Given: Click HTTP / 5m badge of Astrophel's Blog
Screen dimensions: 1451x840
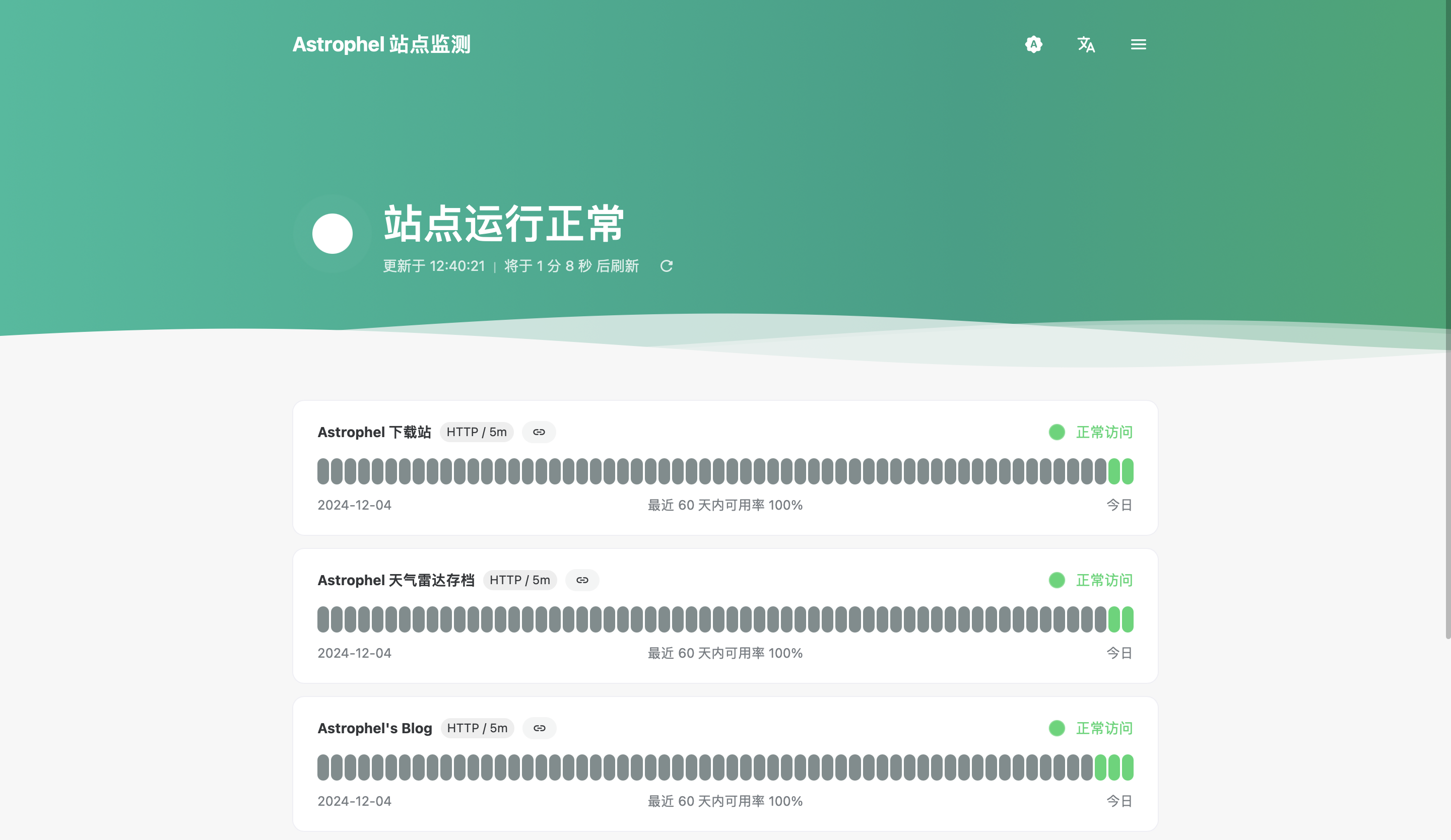Looking at the screenshot, I should (477, 728).
